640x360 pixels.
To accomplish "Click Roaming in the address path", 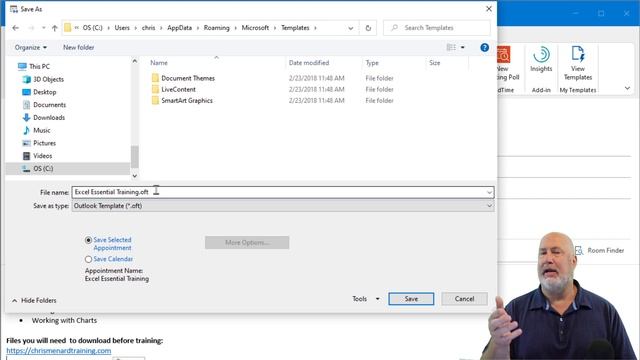I will (216, 28).
